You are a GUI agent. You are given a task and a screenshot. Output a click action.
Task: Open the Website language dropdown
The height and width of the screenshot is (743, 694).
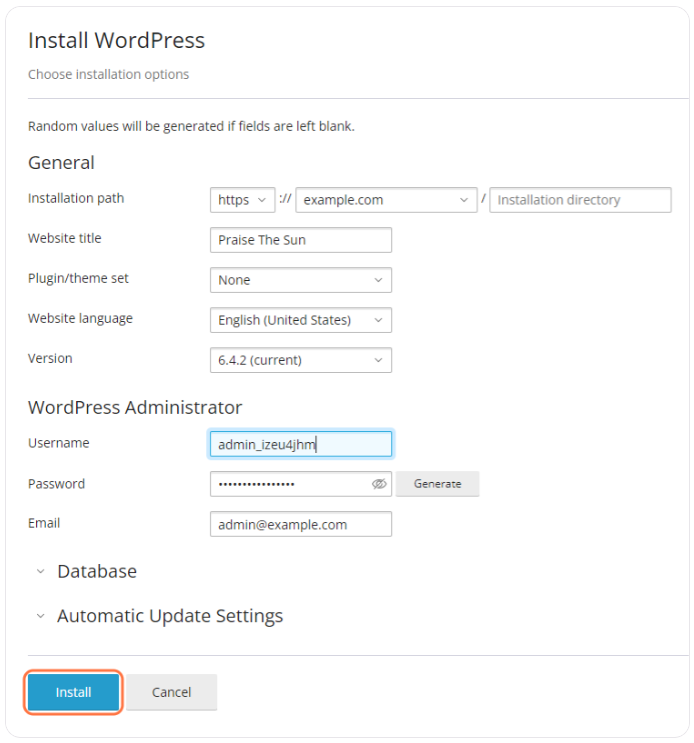tap(301, 320)
